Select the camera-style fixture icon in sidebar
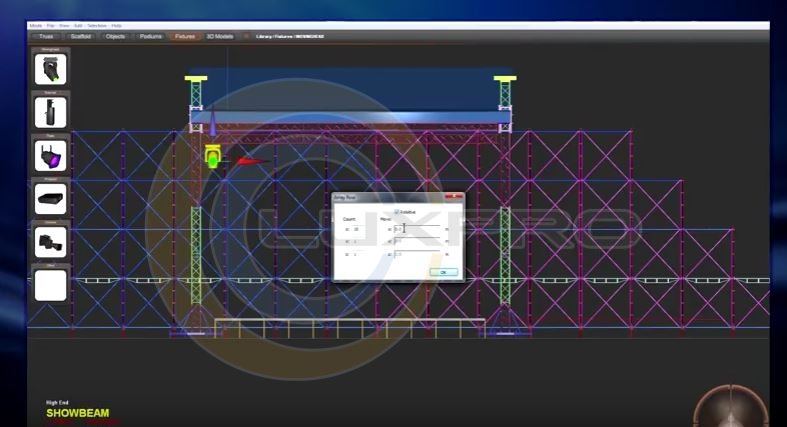This screenshot has height=427, width=787. point(50,241)
